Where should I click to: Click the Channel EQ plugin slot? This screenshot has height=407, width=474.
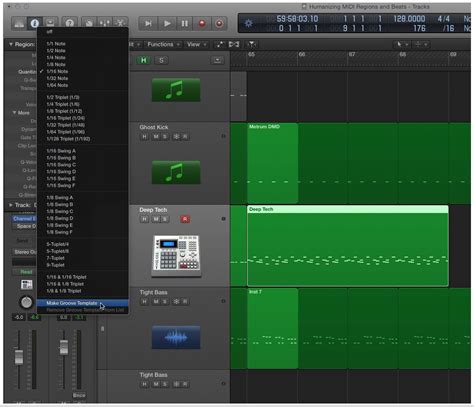tap(24, 219)
